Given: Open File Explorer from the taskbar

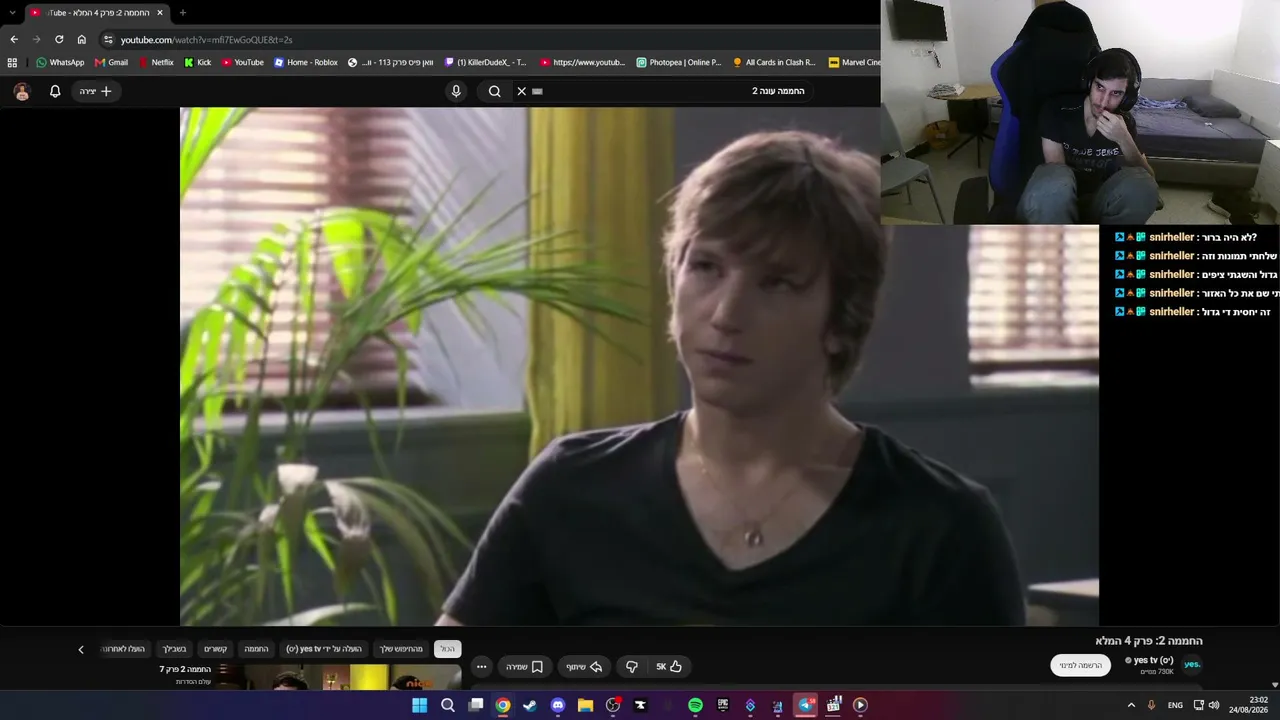Looking at the screenshot, I should (x=585, y=705).
